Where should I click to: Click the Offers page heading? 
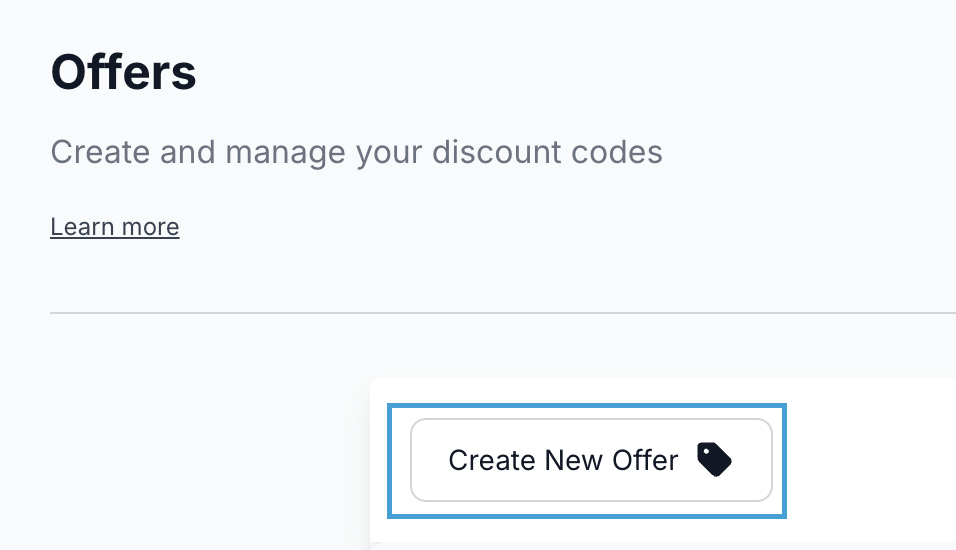click(x=123, y=73)
